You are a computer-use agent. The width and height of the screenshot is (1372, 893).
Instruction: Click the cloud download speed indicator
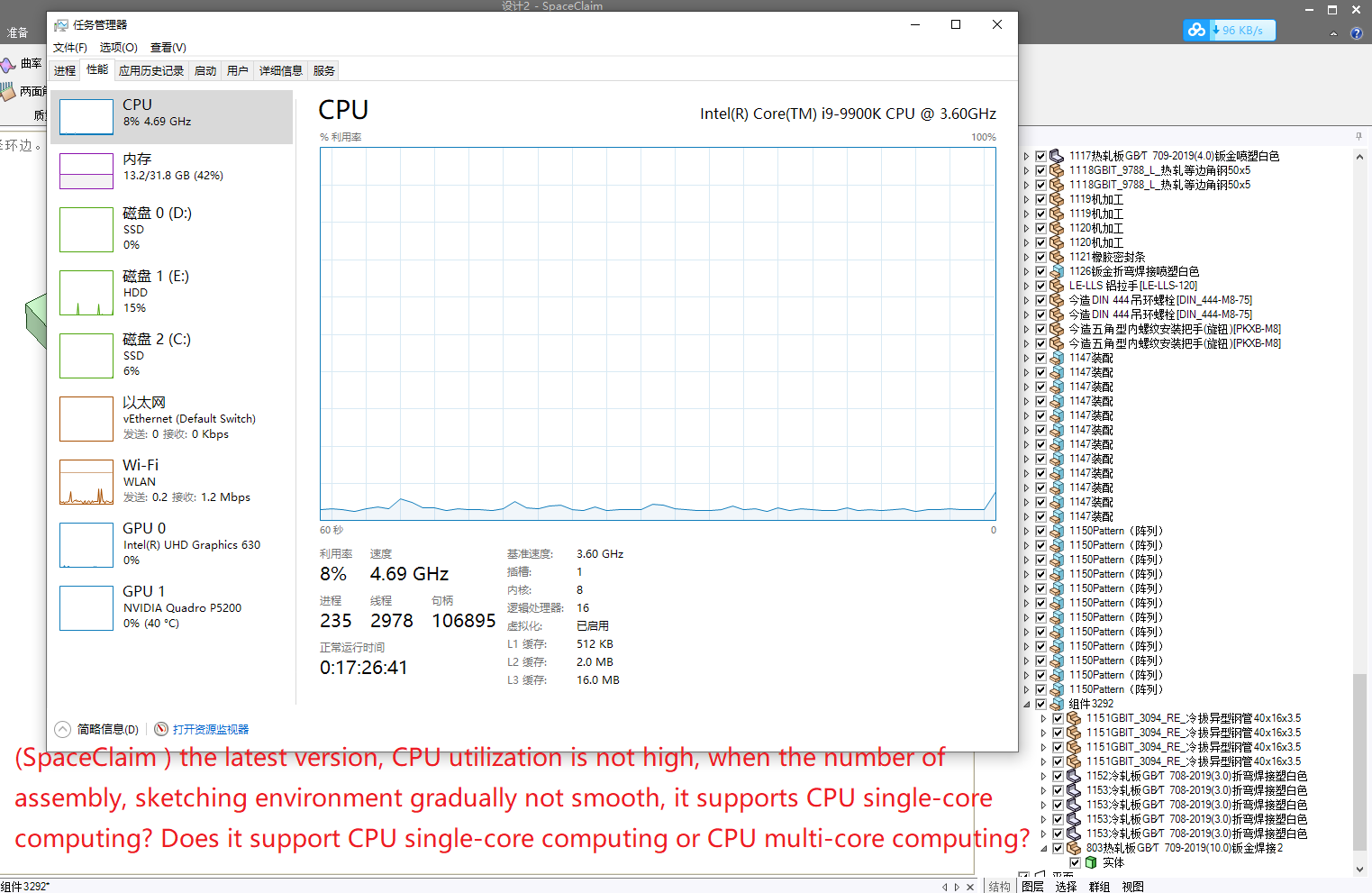click(x=1230, y=30)
